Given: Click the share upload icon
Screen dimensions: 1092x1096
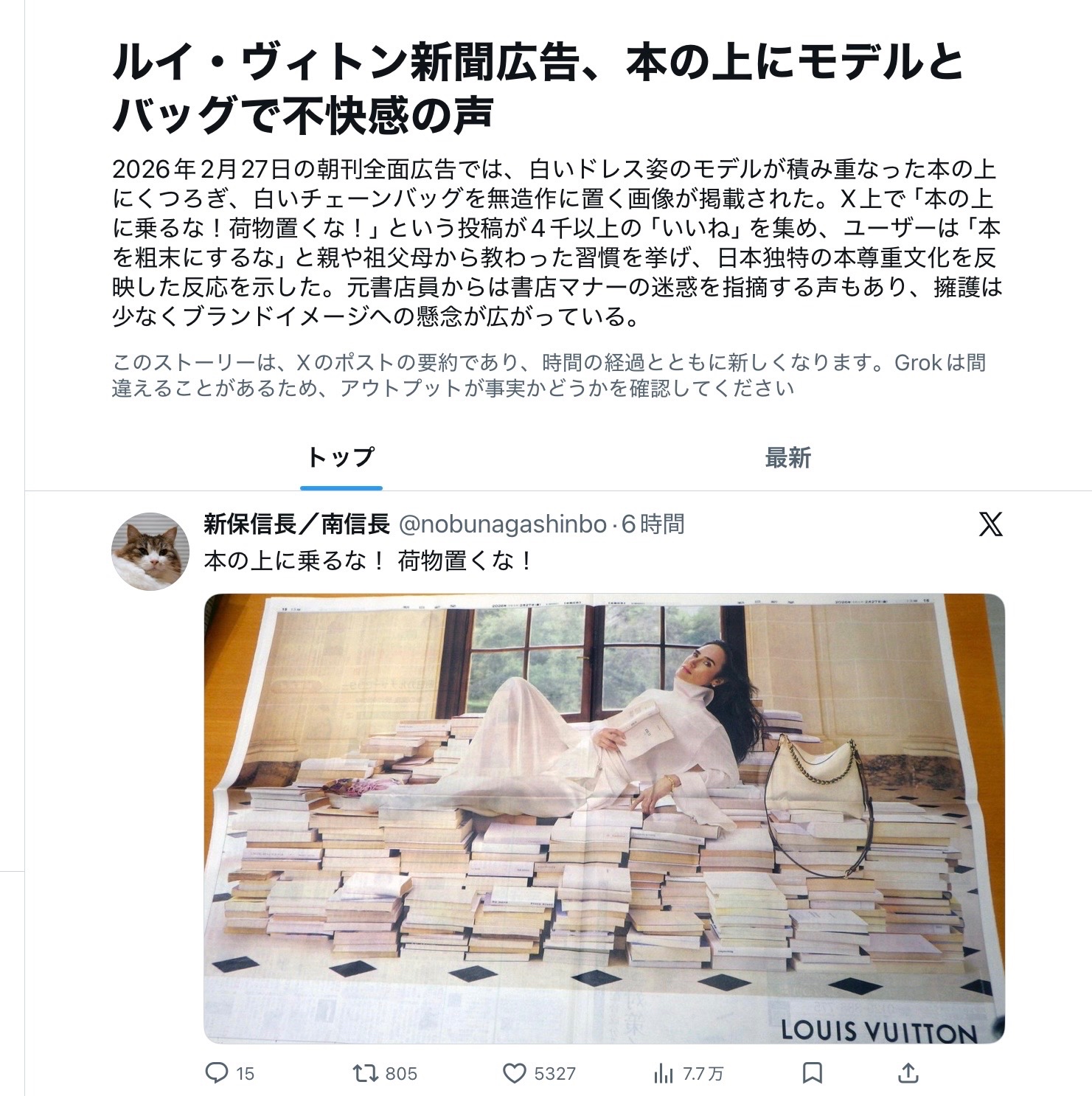Looking at the screenshot, I should pos(908,1073).
